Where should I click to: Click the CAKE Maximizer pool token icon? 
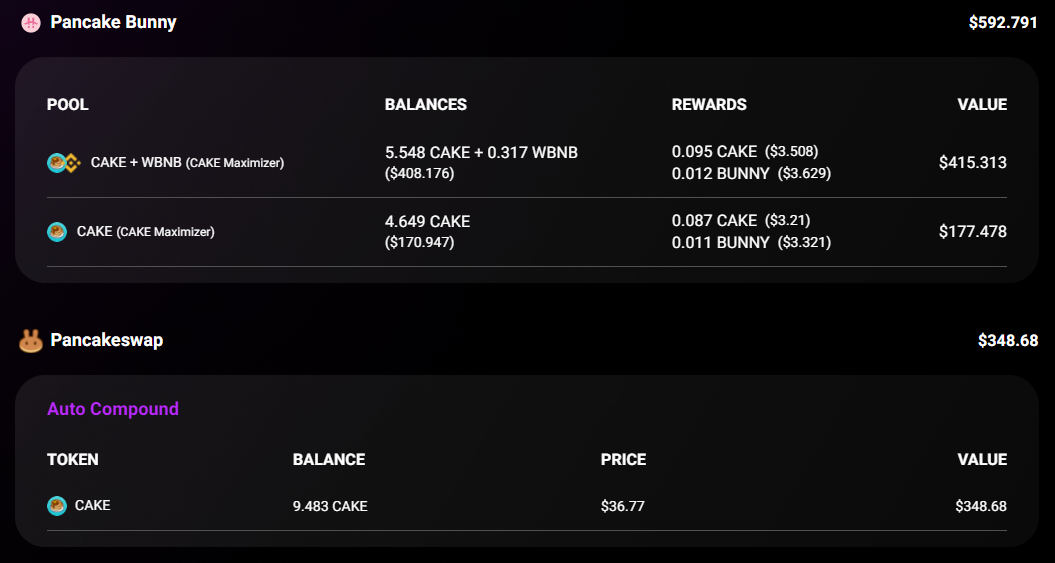pyautogui.click(x=57, y=232)
